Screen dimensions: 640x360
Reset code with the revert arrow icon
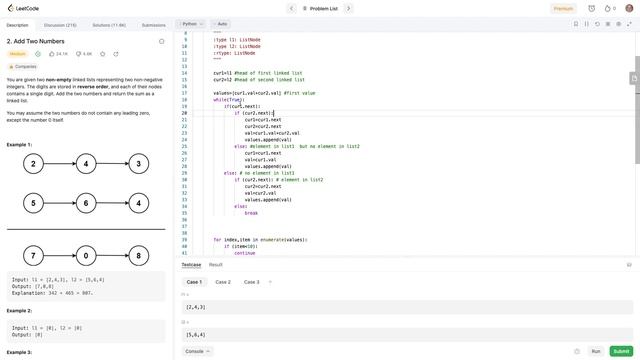[597, 24]
